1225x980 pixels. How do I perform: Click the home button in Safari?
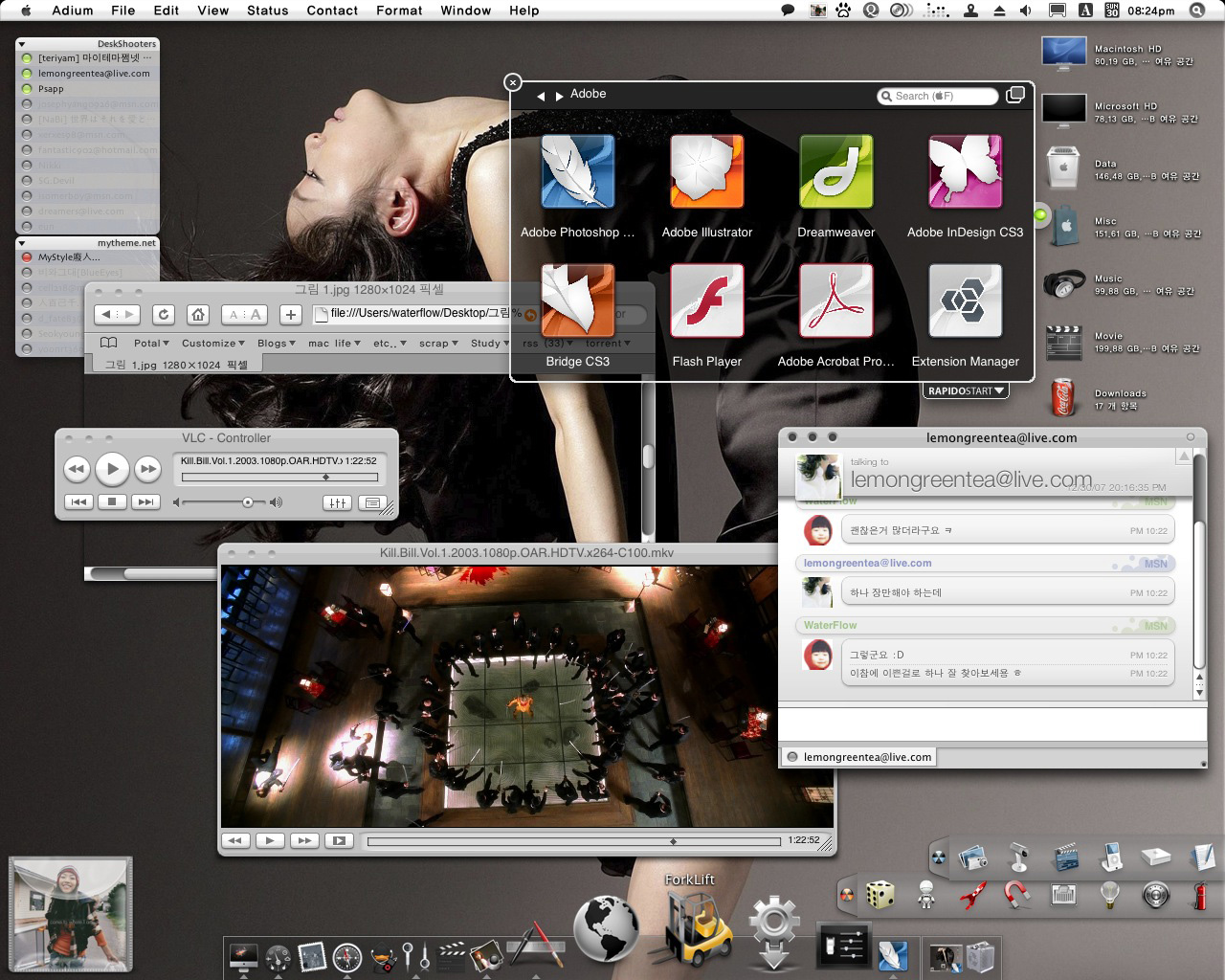(x=197, y=314)
